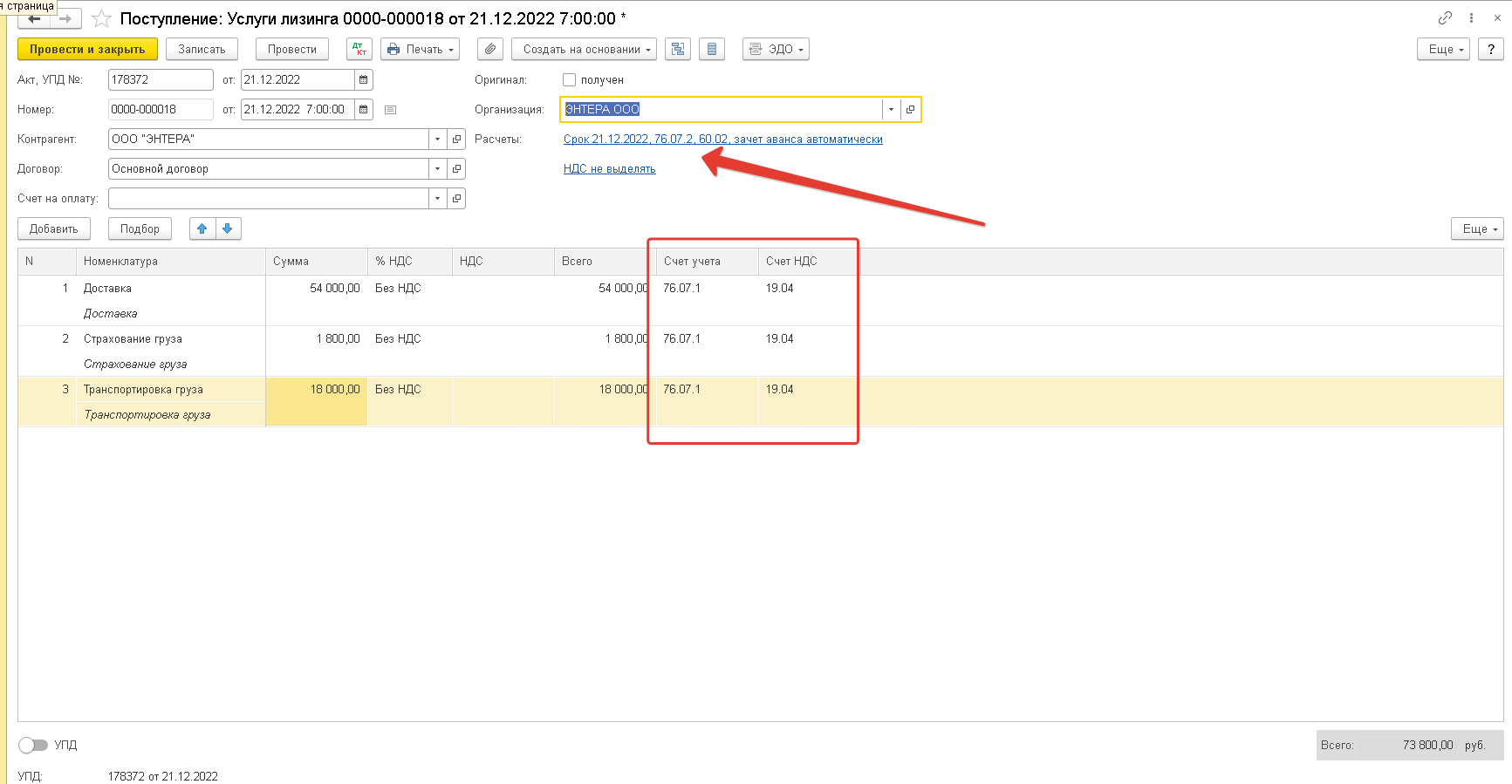The height and width of the screenshot is (784, 1512).
Task: Open attached files paperclip icon
Action: [x=490, y=50]
